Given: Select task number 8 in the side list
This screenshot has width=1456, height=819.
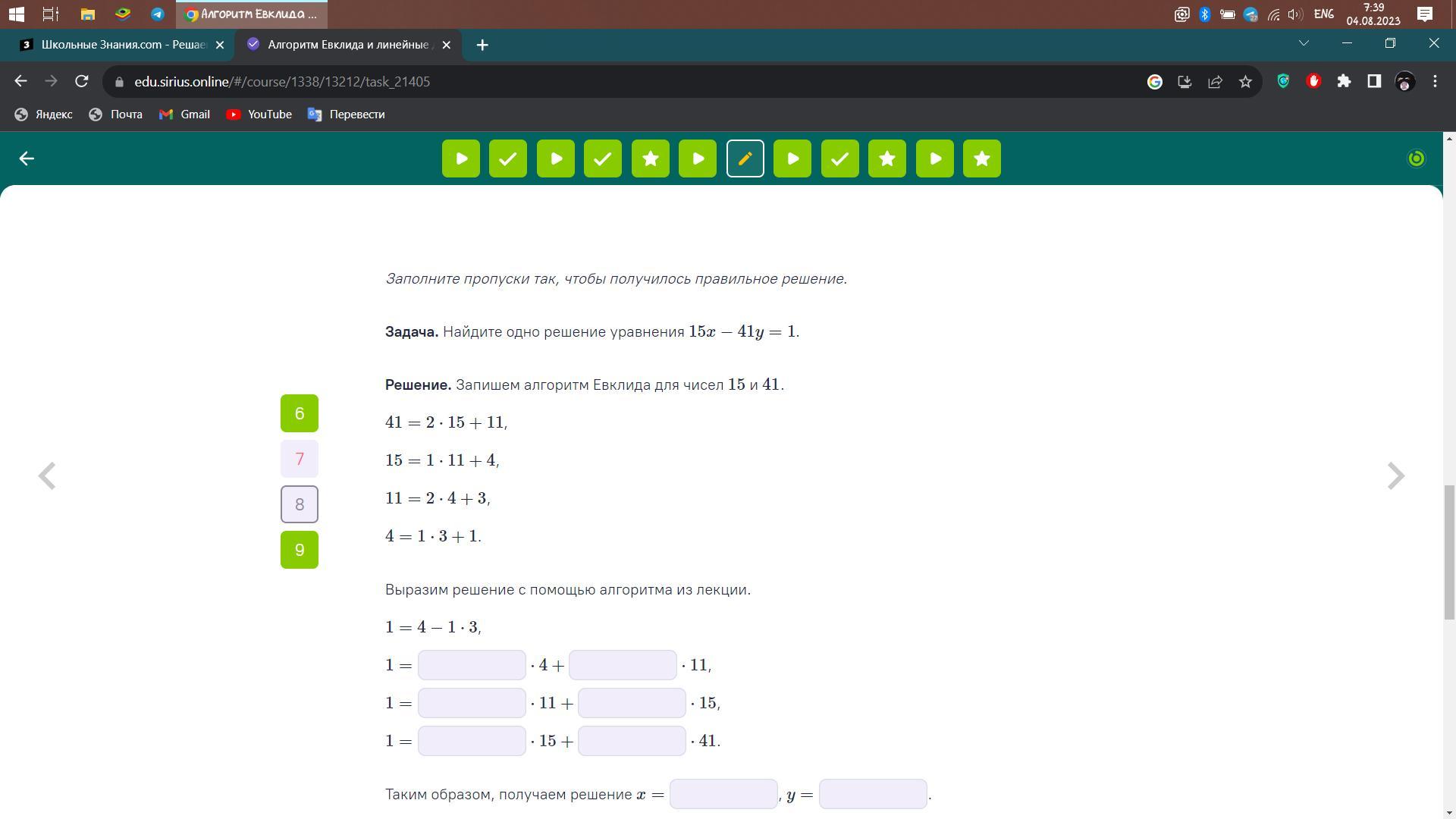Looking at the screenshot, I should (300, 504).
